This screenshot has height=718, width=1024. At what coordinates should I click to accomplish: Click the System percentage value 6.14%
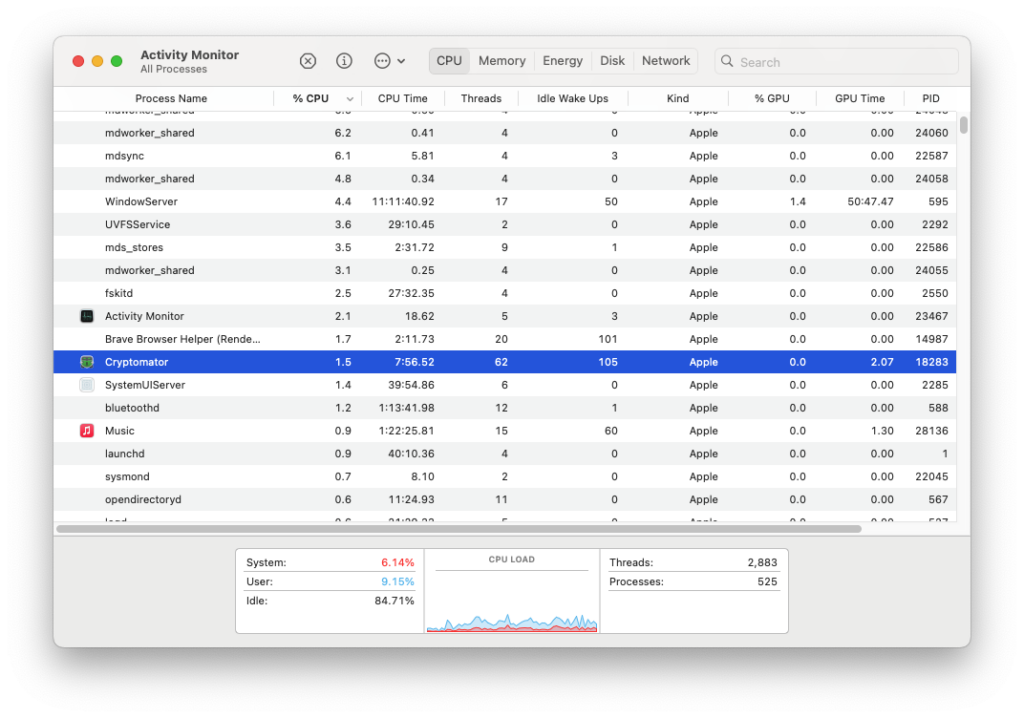tap(398, 563)
